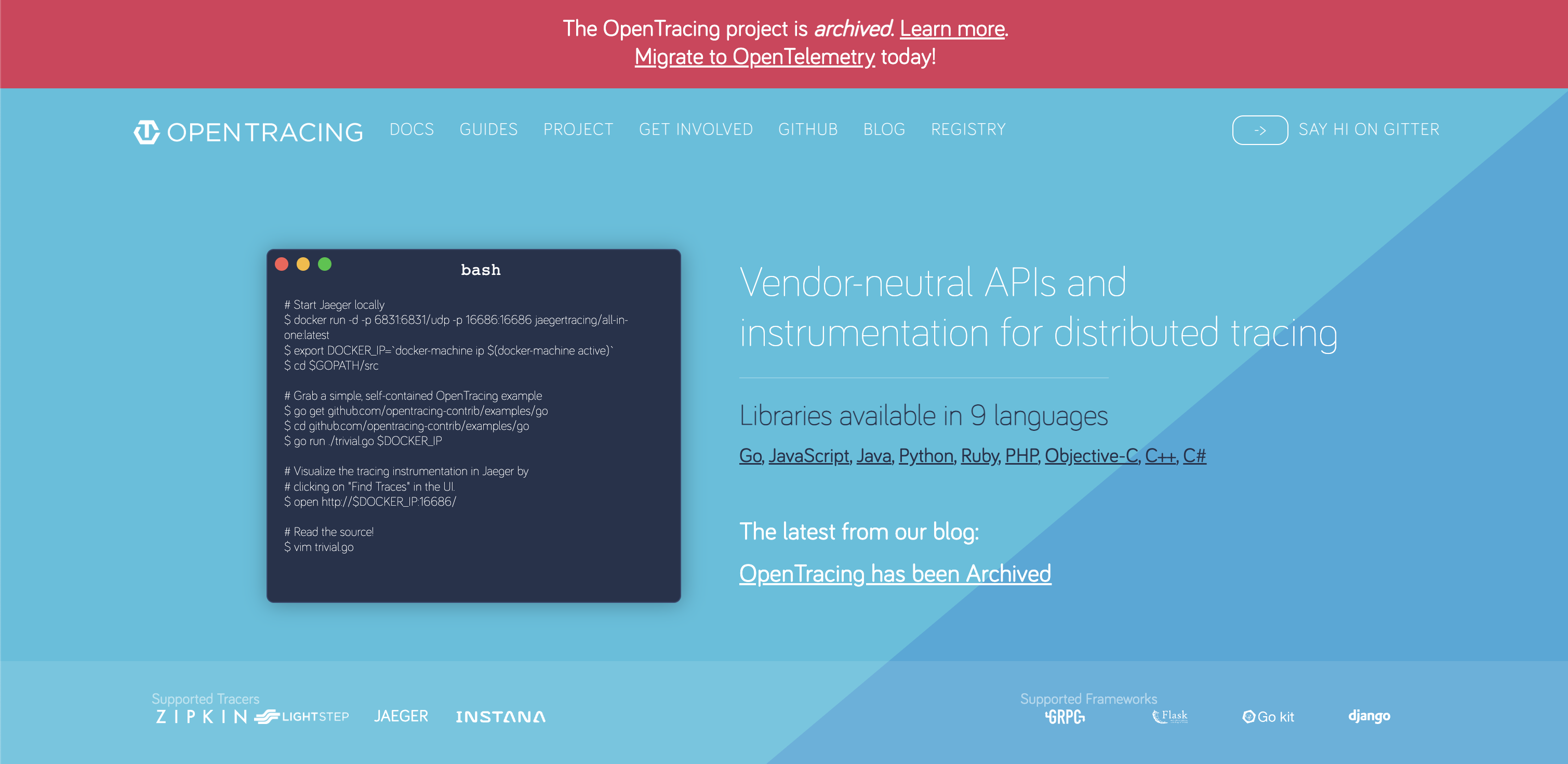The image size is (1568, 764).
Task: Open the Objective-C library link
Action: [1091, 455]
